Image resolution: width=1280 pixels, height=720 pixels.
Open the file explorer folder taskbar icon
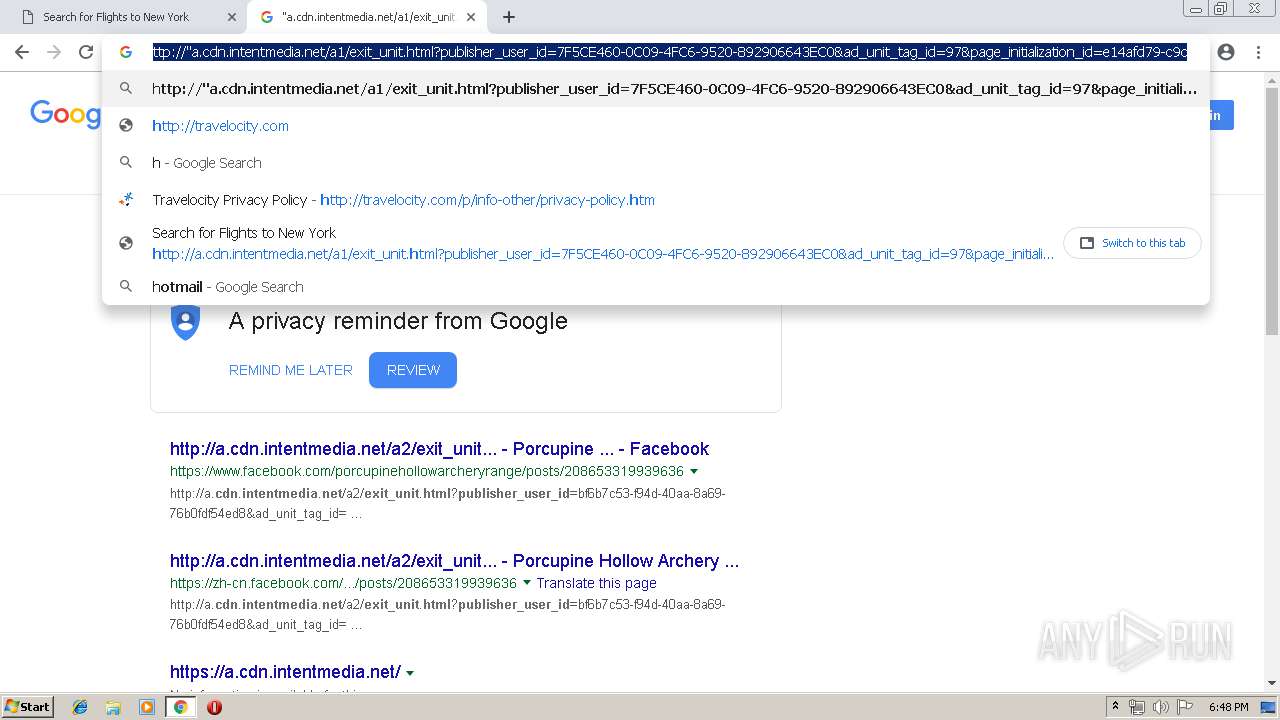pyautogui.click(x=113, y=707)
